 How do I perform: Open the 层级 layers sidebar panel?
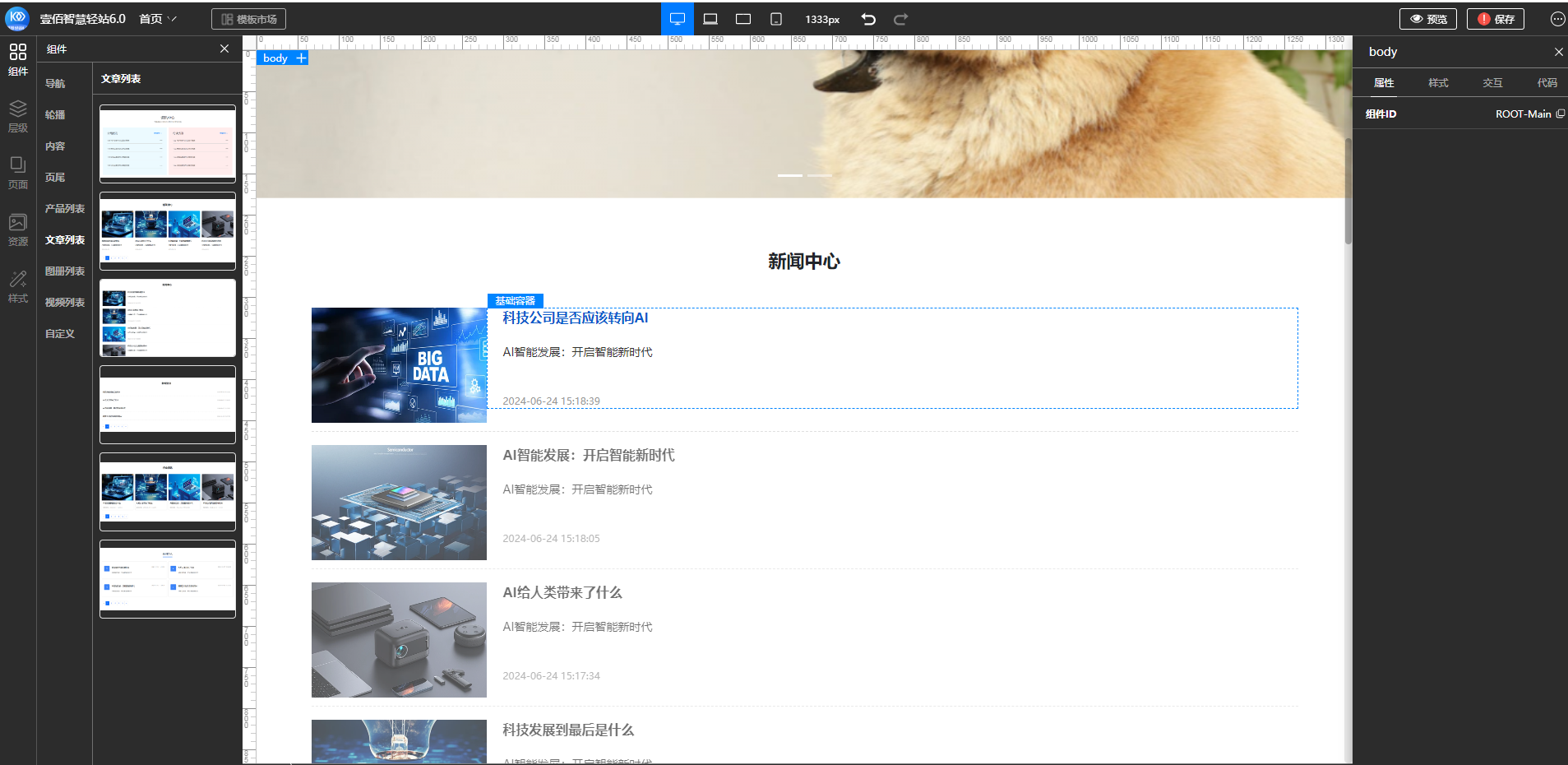[x=18, y=116]
